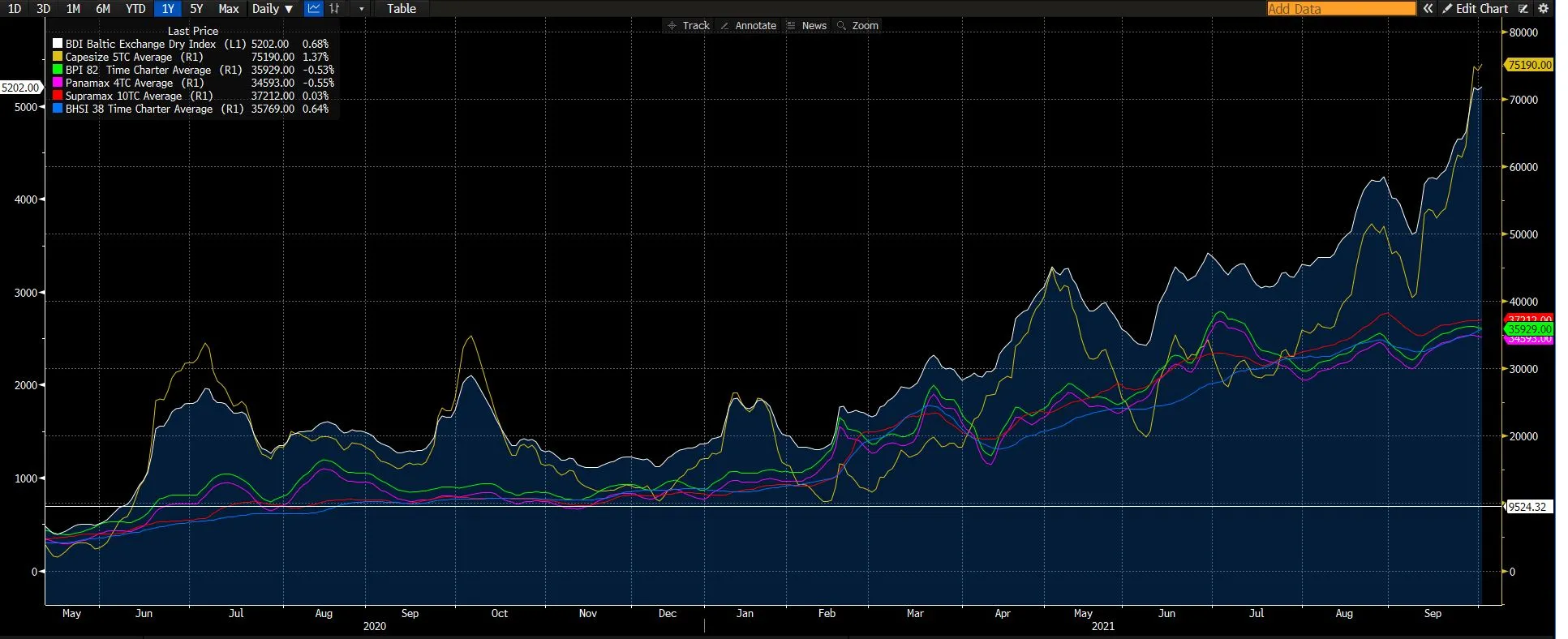Click the 9524.32 horizontal line tag
The height and width of the screenshot is (639, 1568).
pyautogui.click(x=1527, y=507)
